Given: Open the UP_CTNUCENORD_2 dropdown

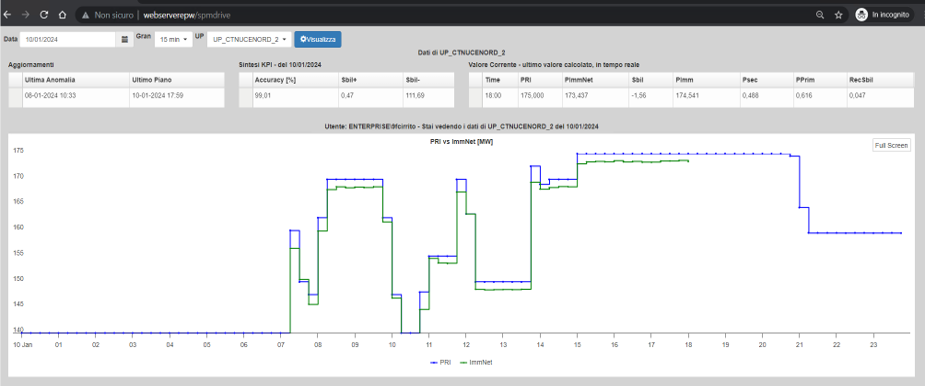Looking at the screenshot, I should [249, 40].
